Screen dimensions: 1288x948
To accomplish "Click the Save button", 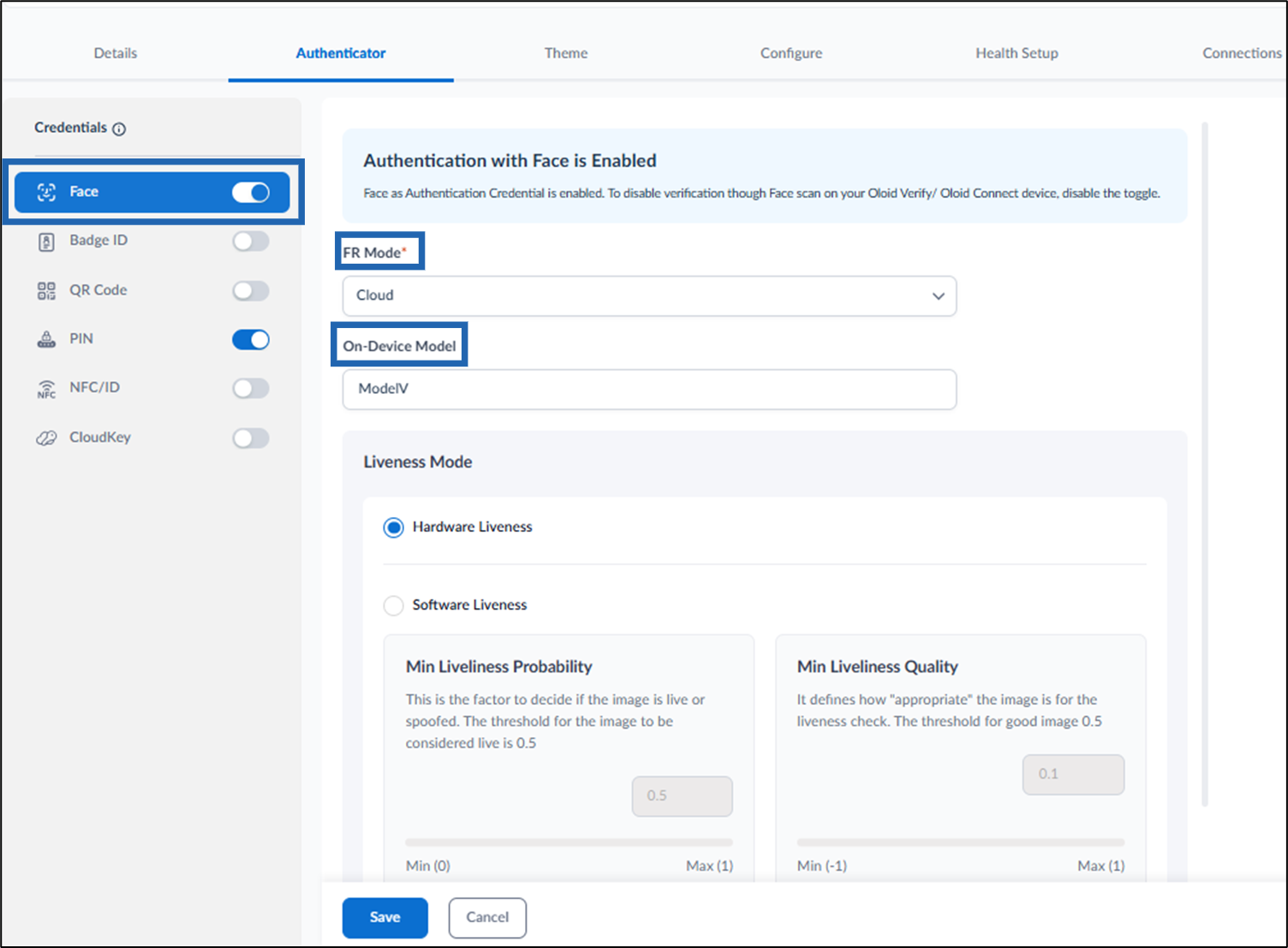I will pyautogui.click(x=385, y=918).
